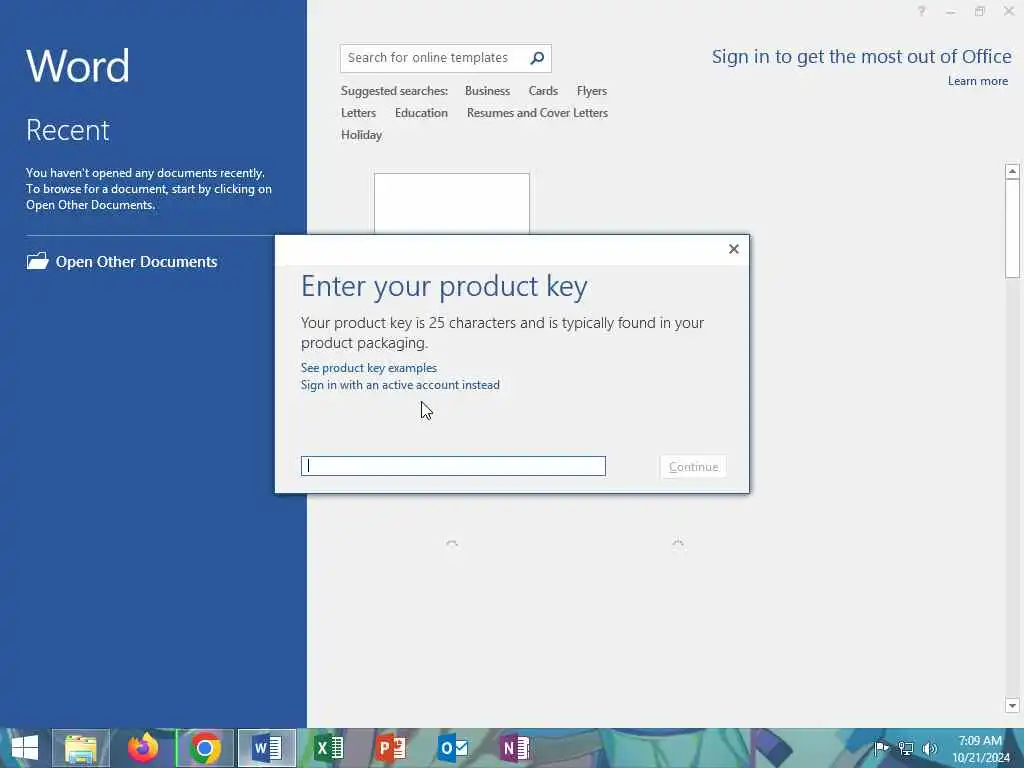Select Word icon in taskbar

[x=266, y=748]
